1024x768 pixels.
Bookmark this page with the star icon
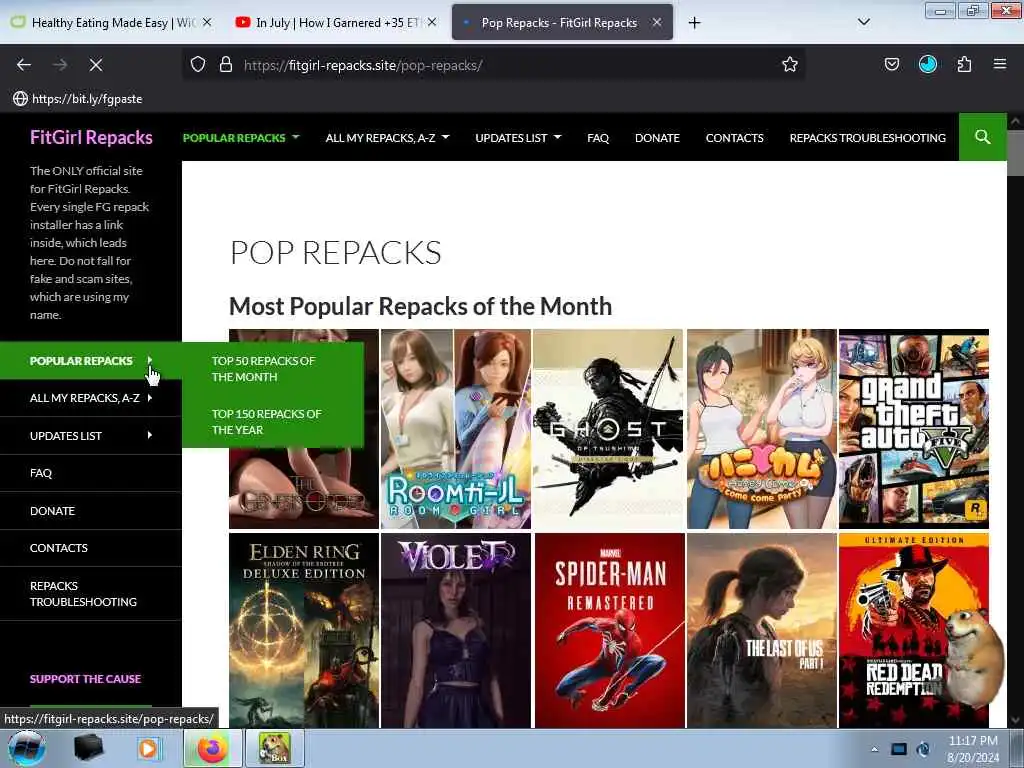pyautogui.click(x=790, y=65)
